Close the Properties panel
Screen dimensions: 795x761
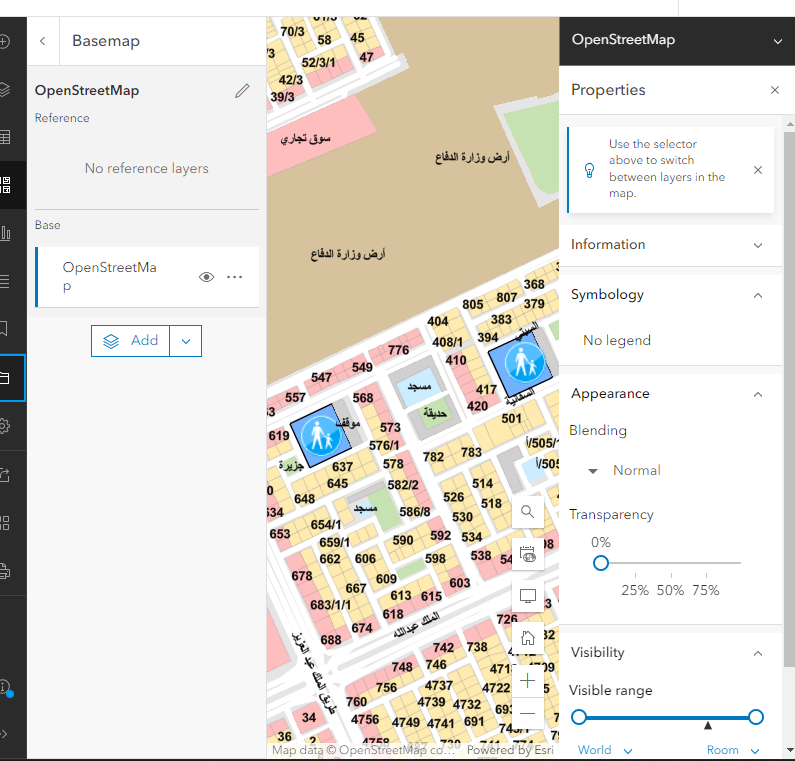pos(775,90)
